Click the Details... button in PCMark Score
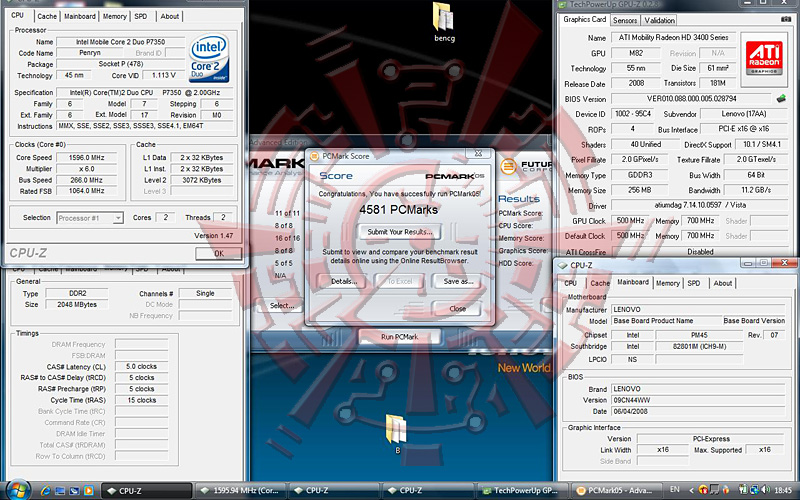This screenshot has height=500, width=800. pos(344,281)
